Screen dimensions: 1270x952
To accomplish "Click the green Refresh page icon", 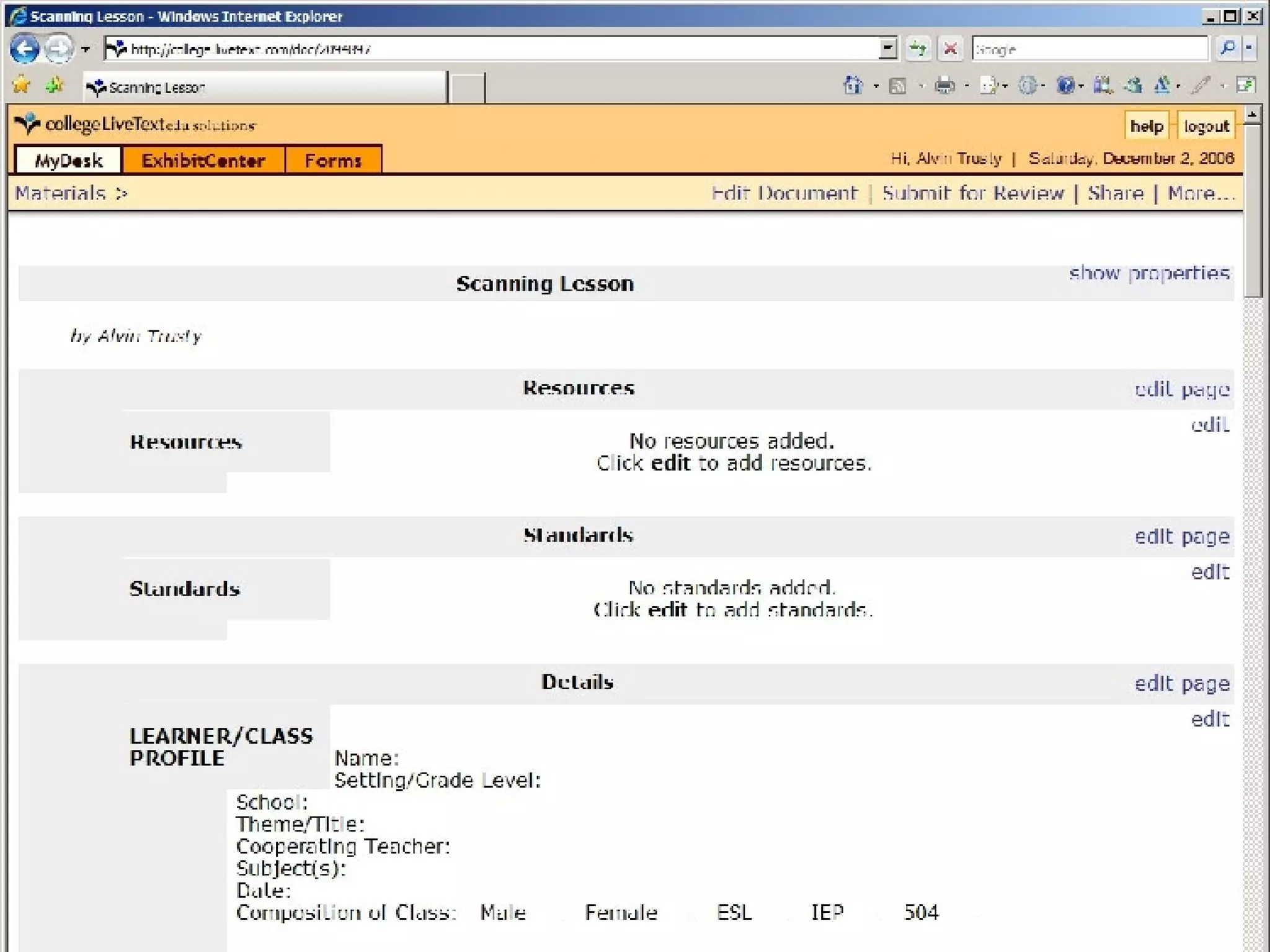I will pos(918,48).
